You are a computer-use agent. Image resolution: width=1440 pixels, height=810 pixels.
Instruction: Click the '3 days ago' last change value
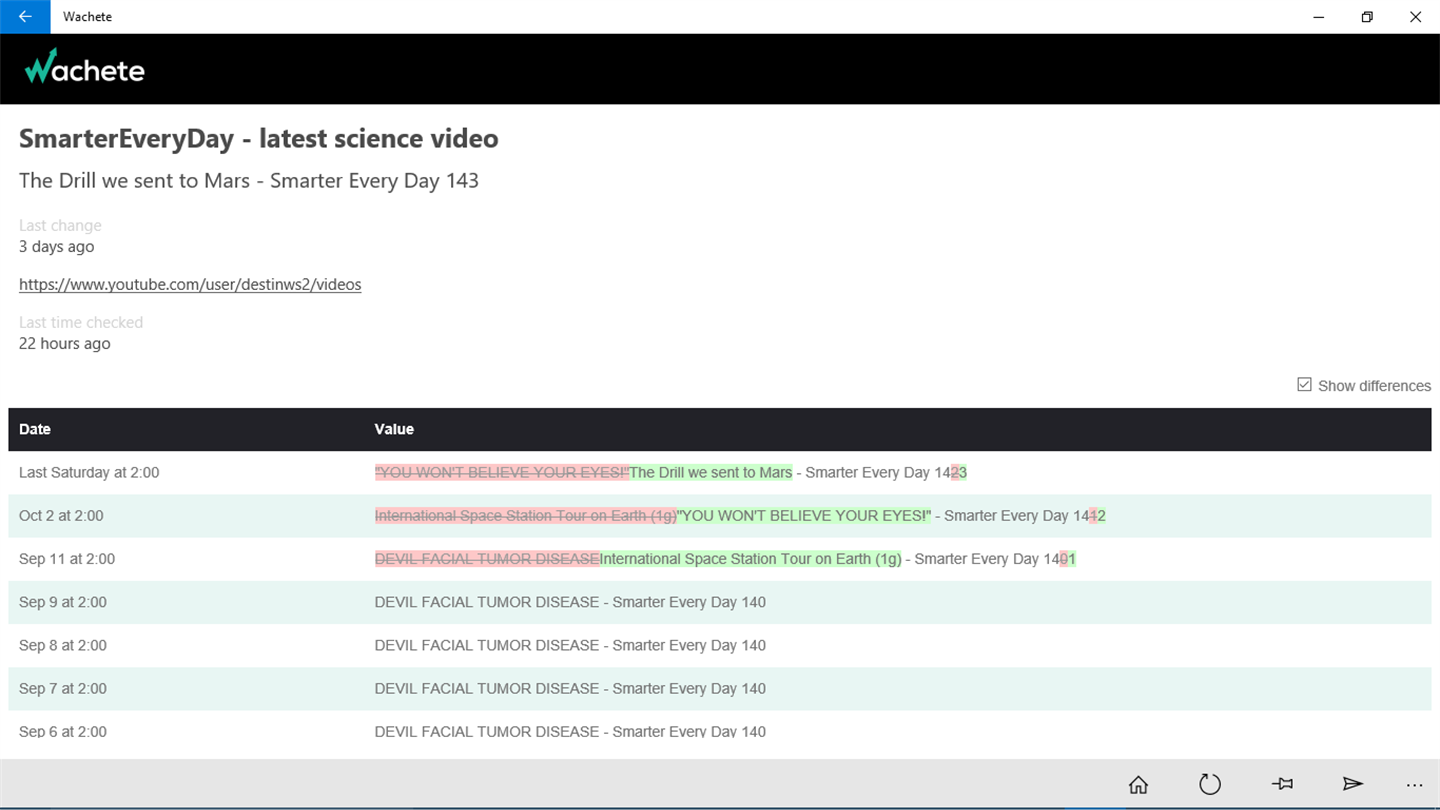click(57, 246)
